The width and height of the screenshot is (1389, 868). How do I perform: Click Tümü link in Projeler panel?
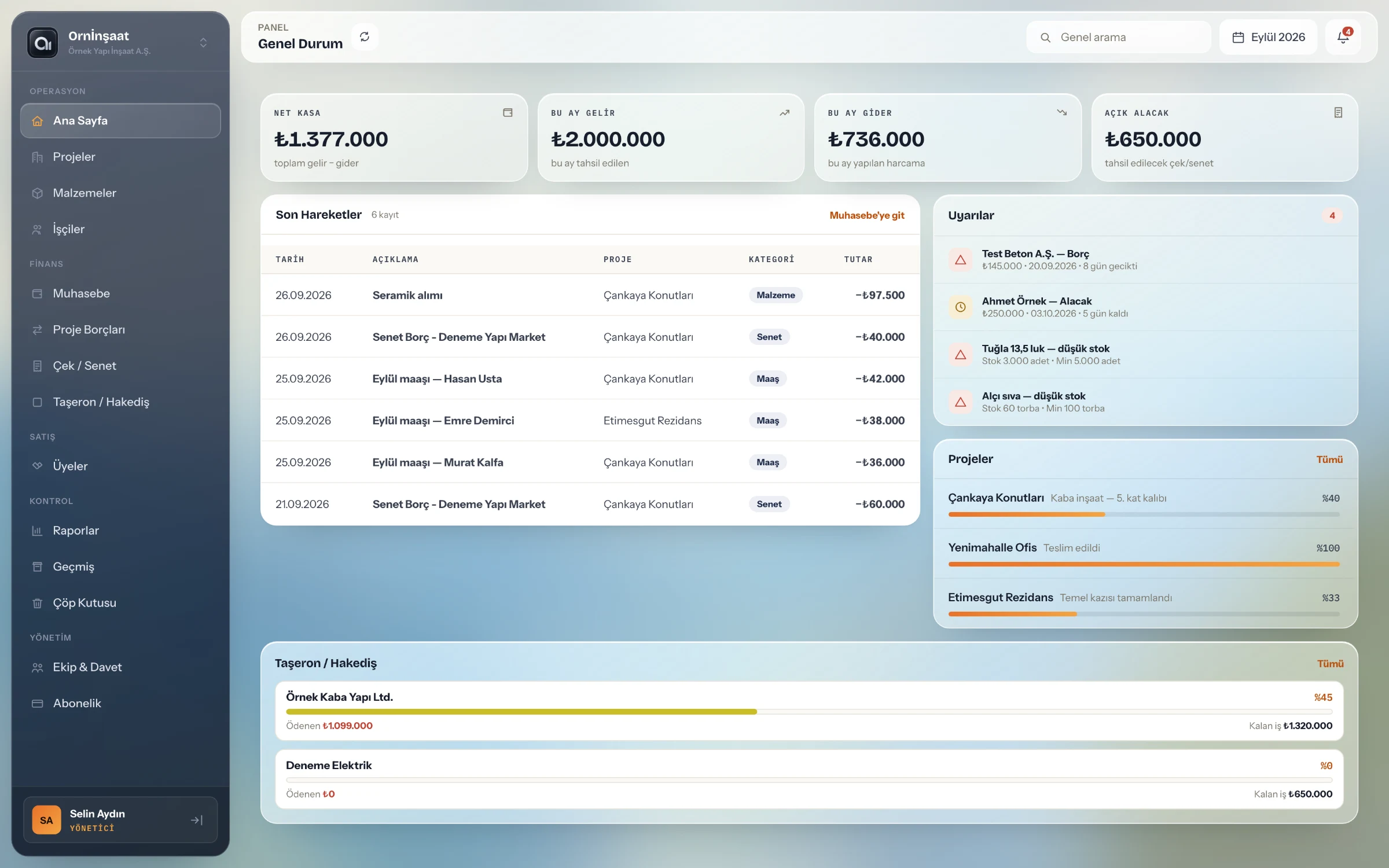pos(1329,459)
